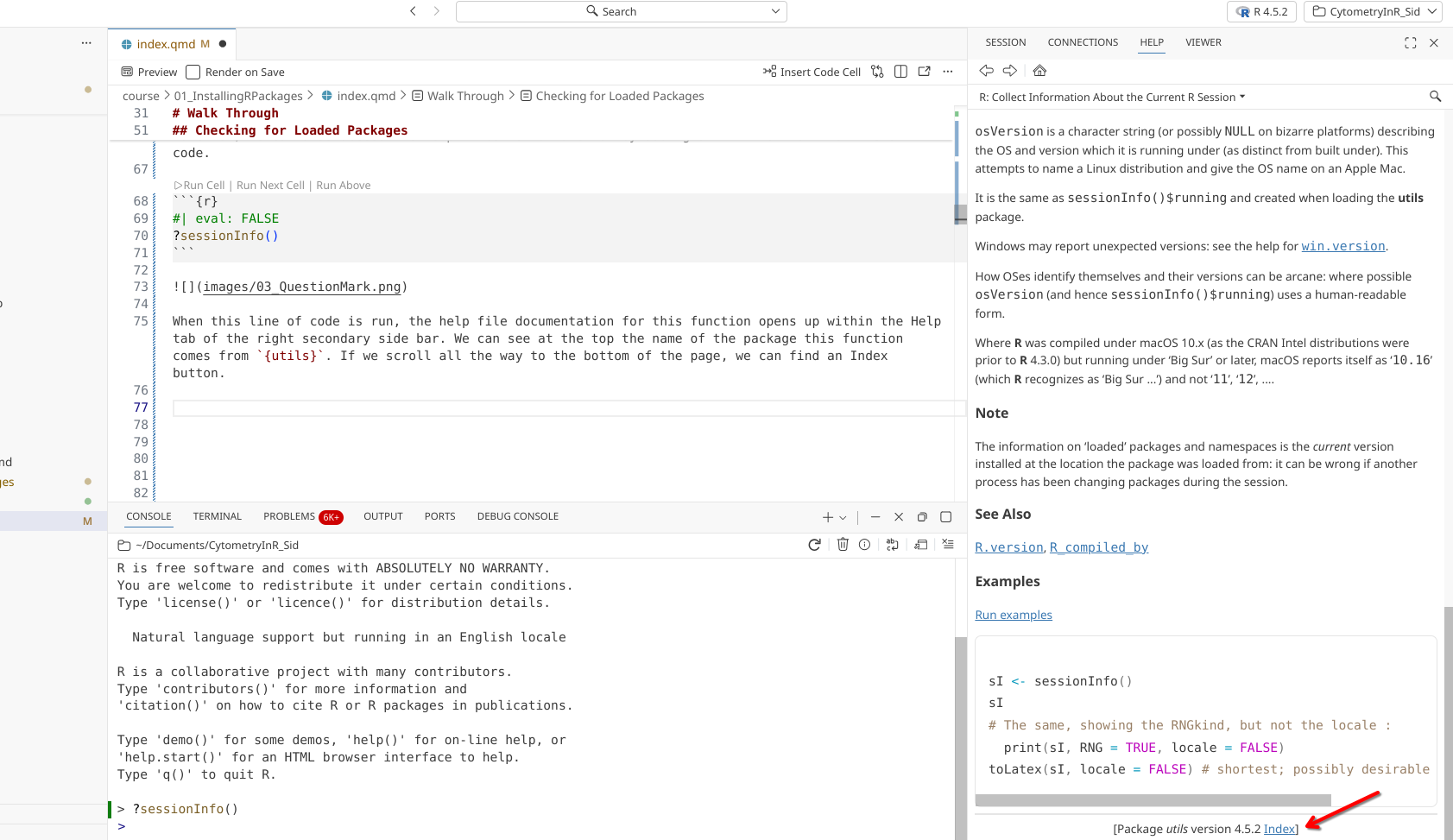
Task: Restart the R console session
Action: tap(814, 545)
